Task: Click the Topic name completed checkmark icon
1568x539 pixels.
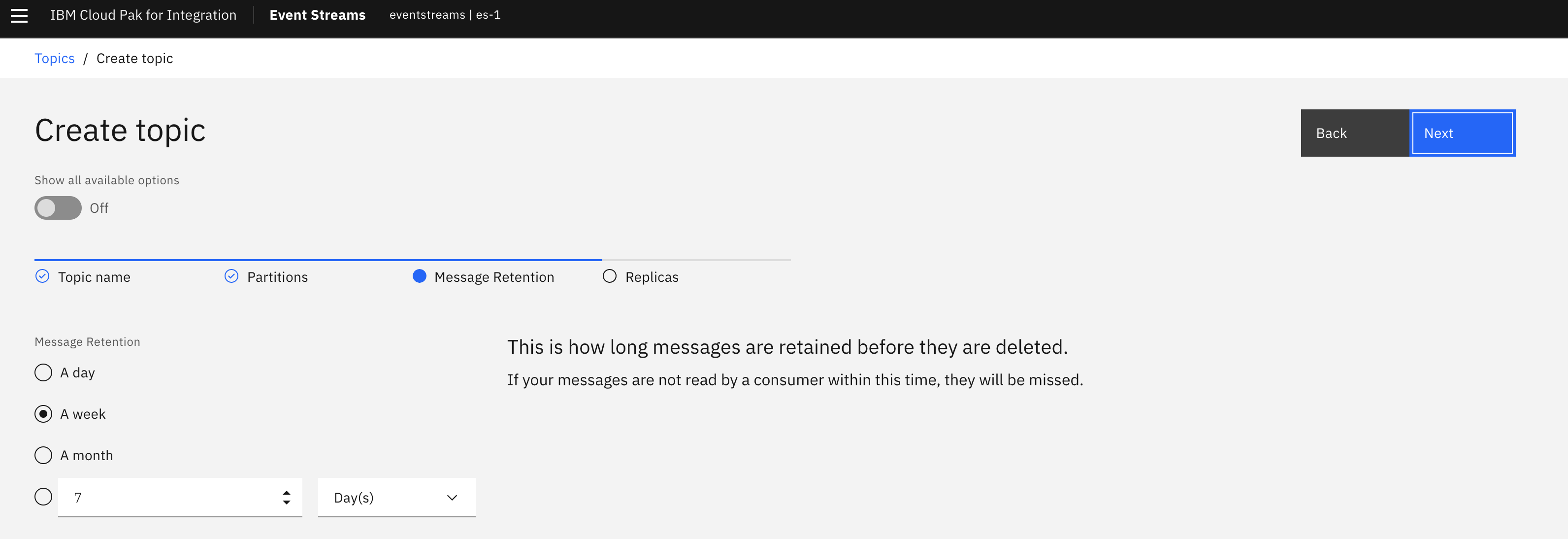Action: [x=42, y=276]
